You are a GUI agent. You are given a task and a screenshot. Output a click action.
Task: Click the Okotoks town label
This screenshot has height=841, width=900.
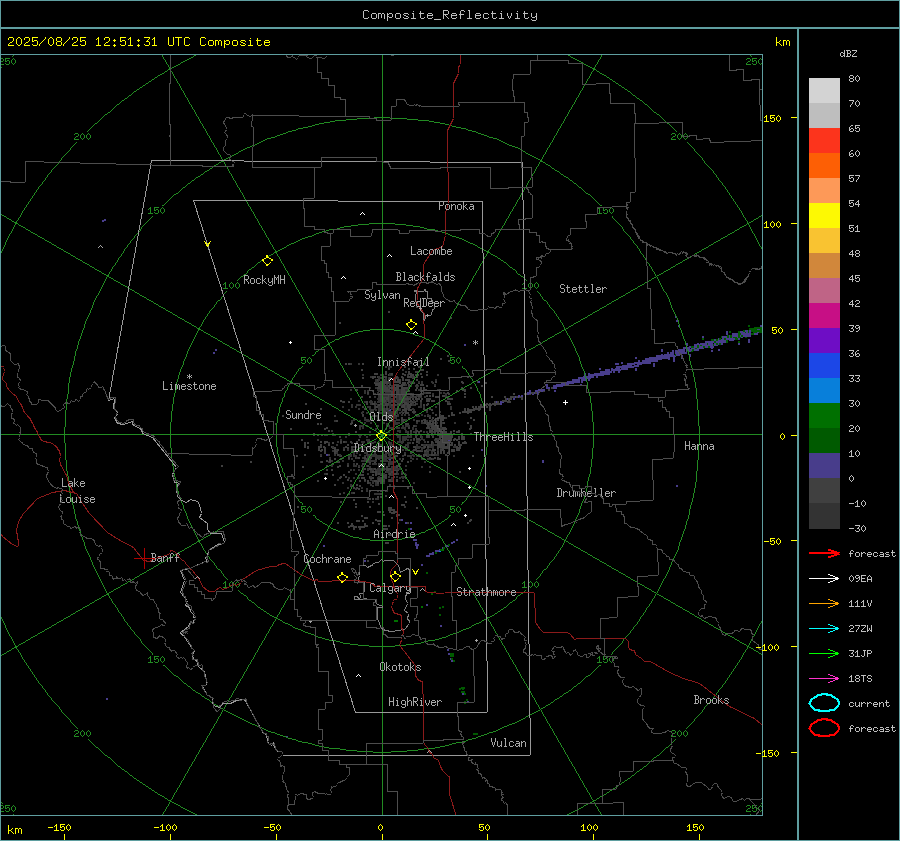click(x=400, y=667)
